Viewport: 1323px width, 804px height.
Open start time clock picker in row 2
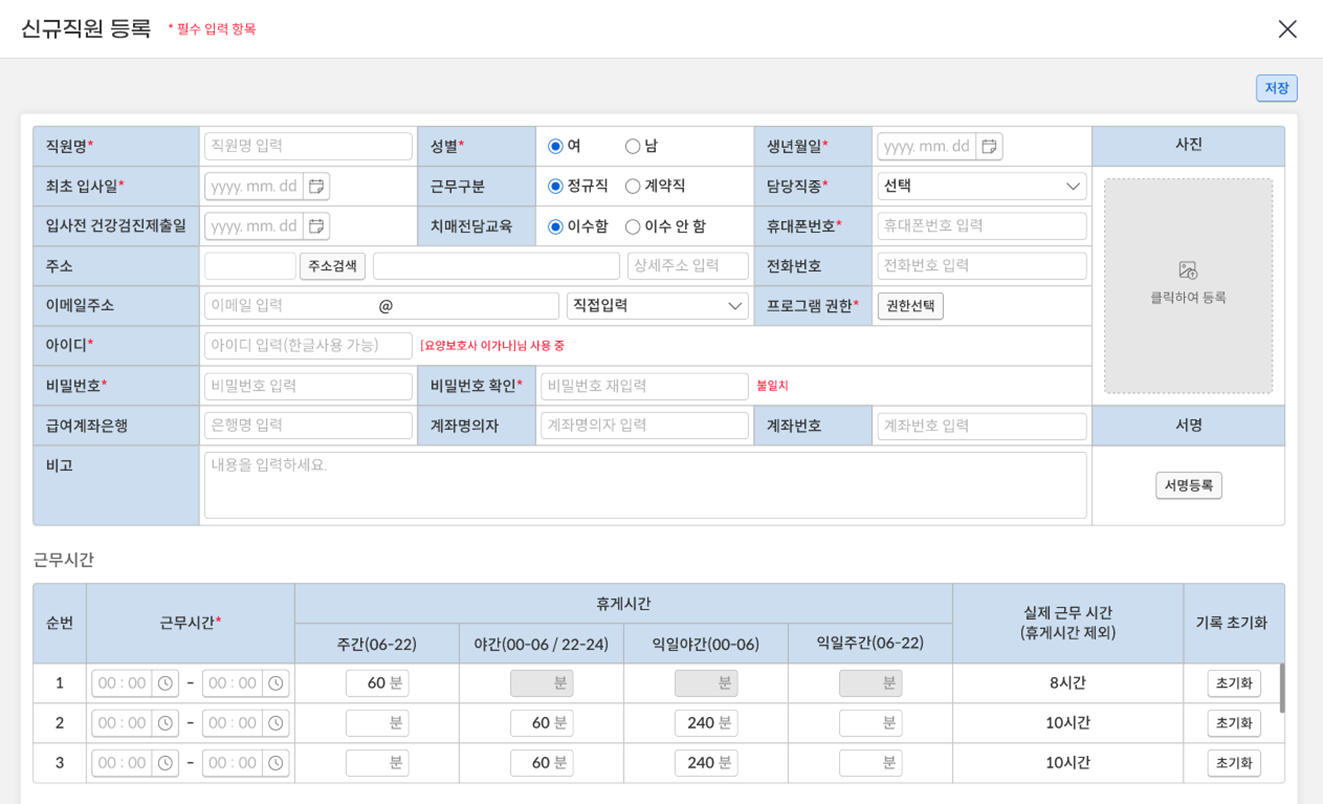pos(165,723)
